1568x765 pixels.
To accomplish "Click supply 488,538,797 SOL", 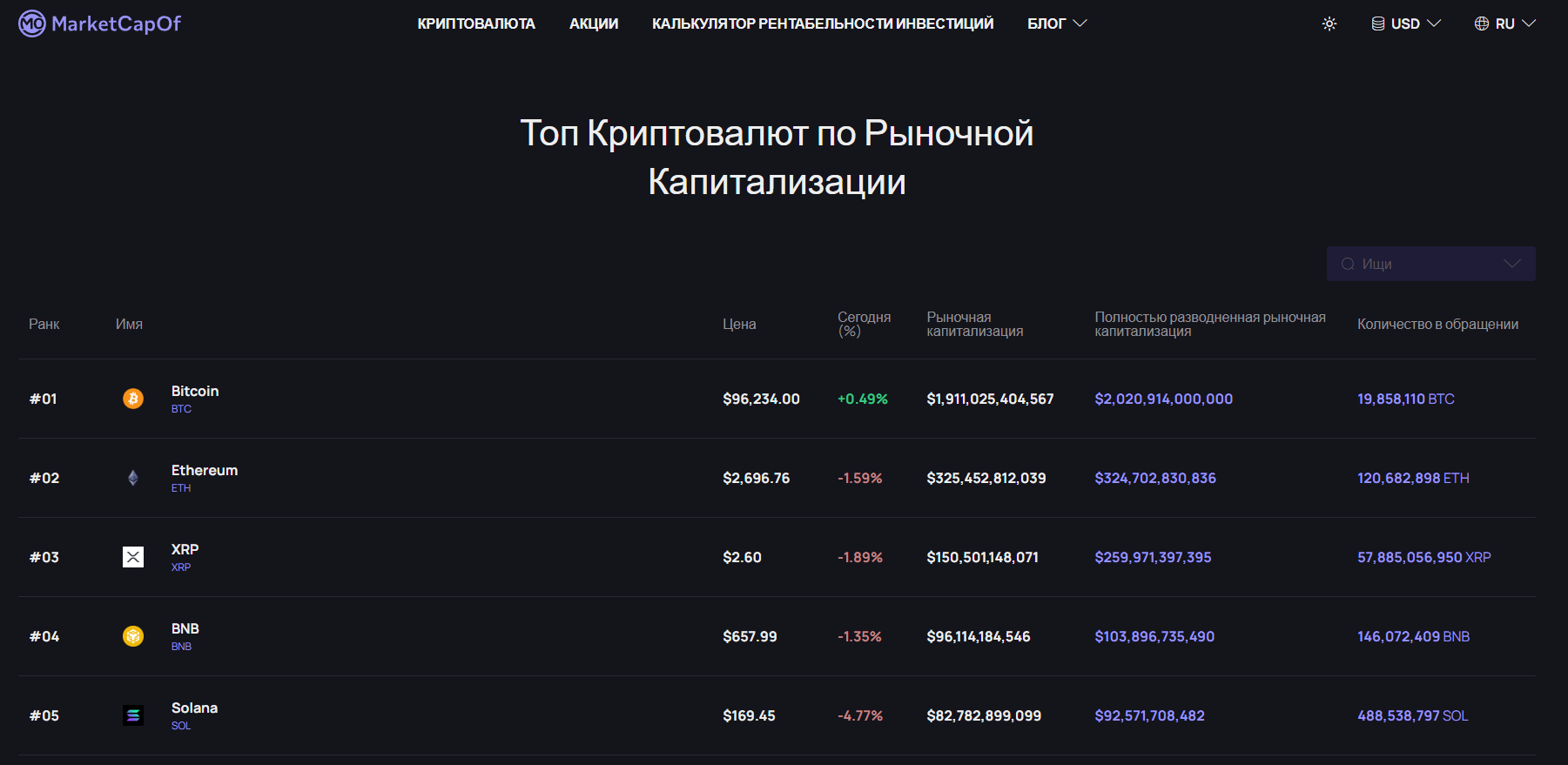I will tap(1413, 715).
